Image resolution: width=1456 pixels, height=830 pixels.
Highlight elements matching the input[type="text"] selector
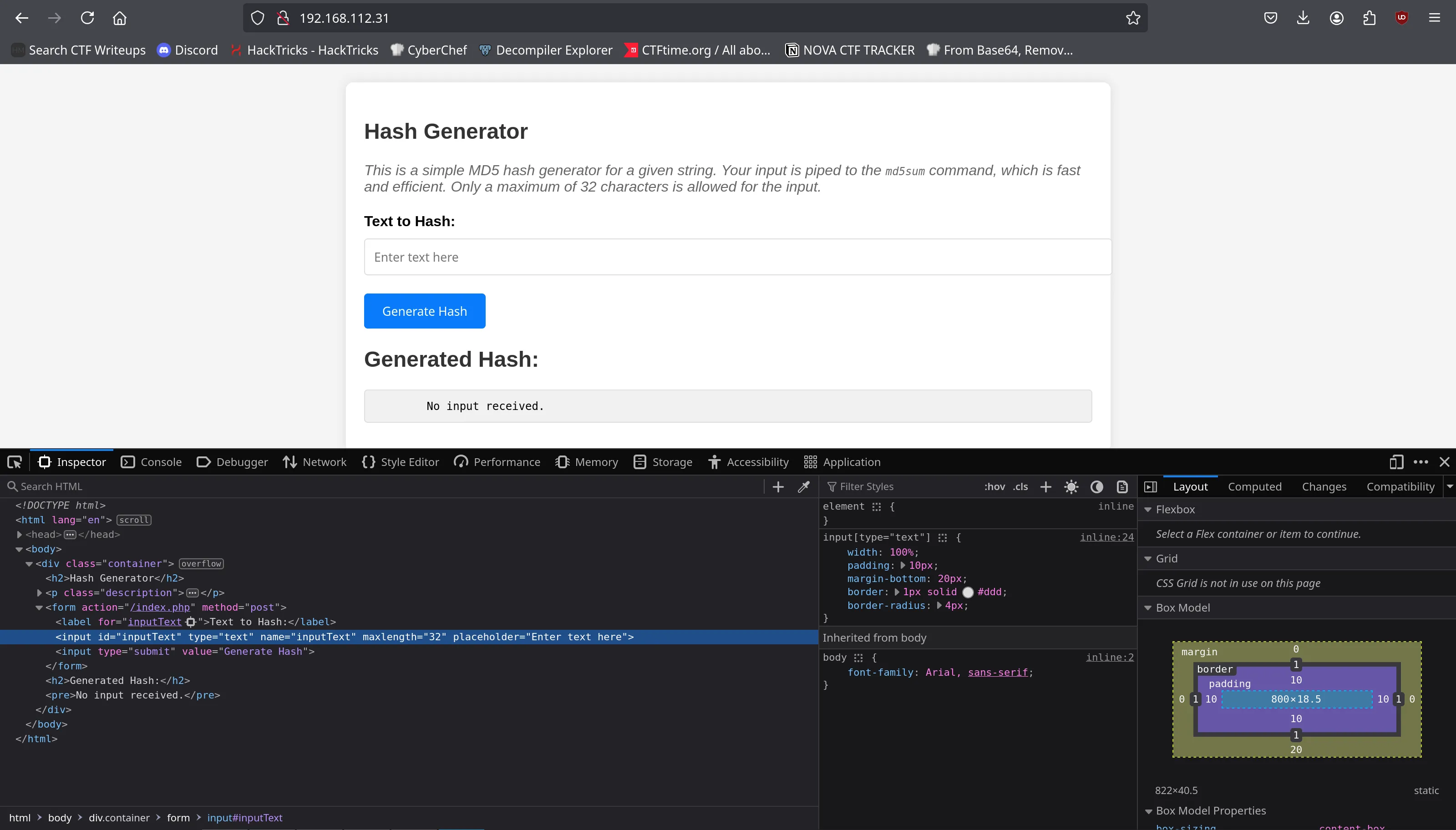[943, 537]
